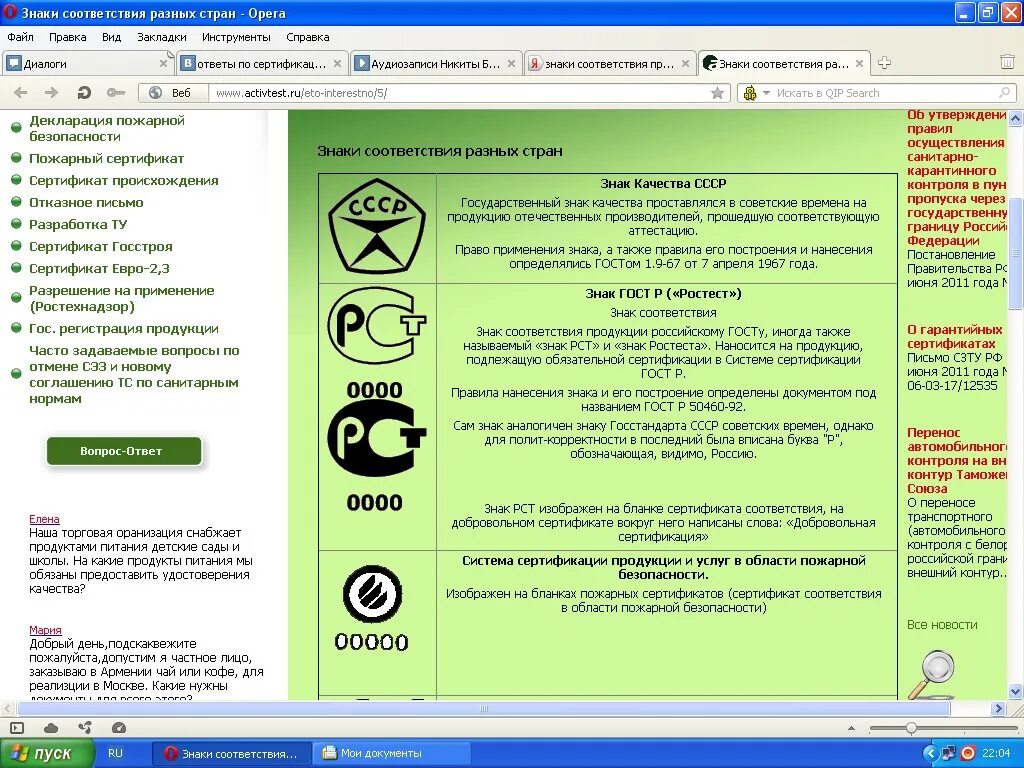The width and height of the screenshot is (1024, 768).
Task: Switch to the знаки соответствия пр Yandex tab
Action: (609, 63)
